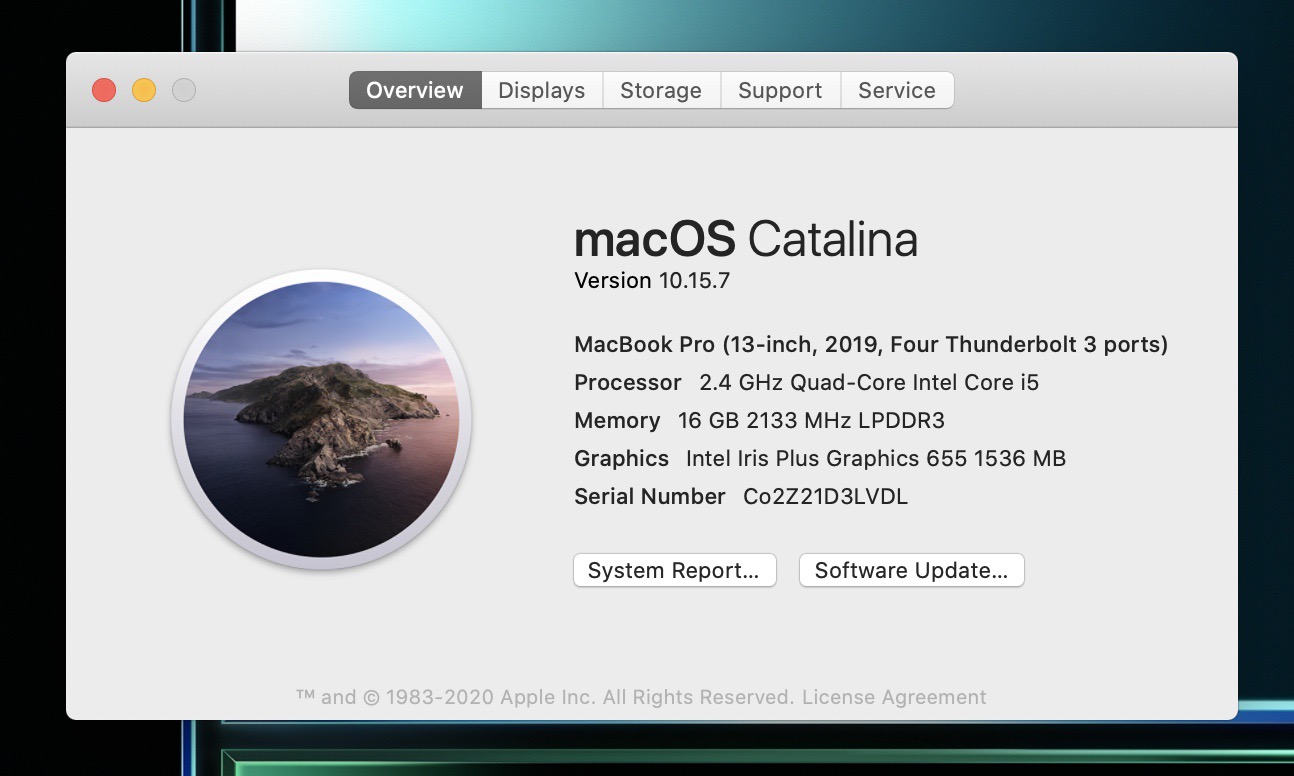Image resolution: width=1294 pixels, height=776 pixels.
Task: Click the '2.4 GHz Quad-Core Intel Core i5' value
Action: click(869, 382)
